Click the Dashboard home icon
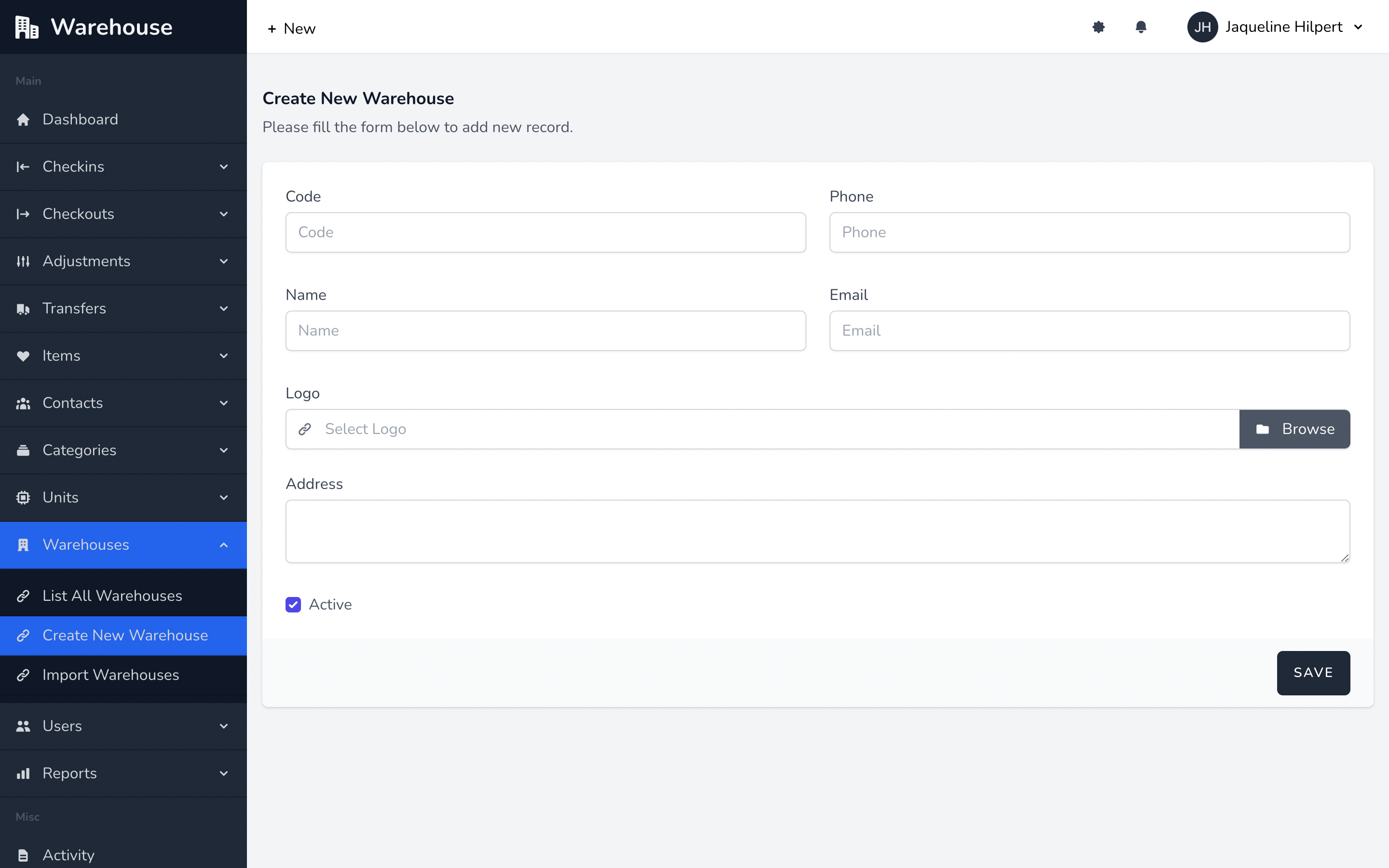This screenshot has height=868, width=1389. pyautogui.click(x=23, y=120)
